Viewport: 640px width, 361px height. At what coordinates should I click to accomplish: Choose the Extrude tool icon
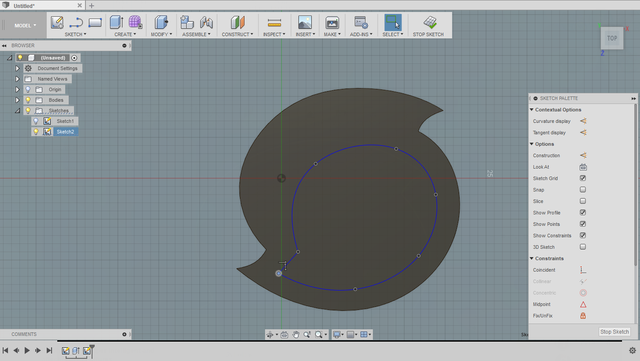click(116, 22)
